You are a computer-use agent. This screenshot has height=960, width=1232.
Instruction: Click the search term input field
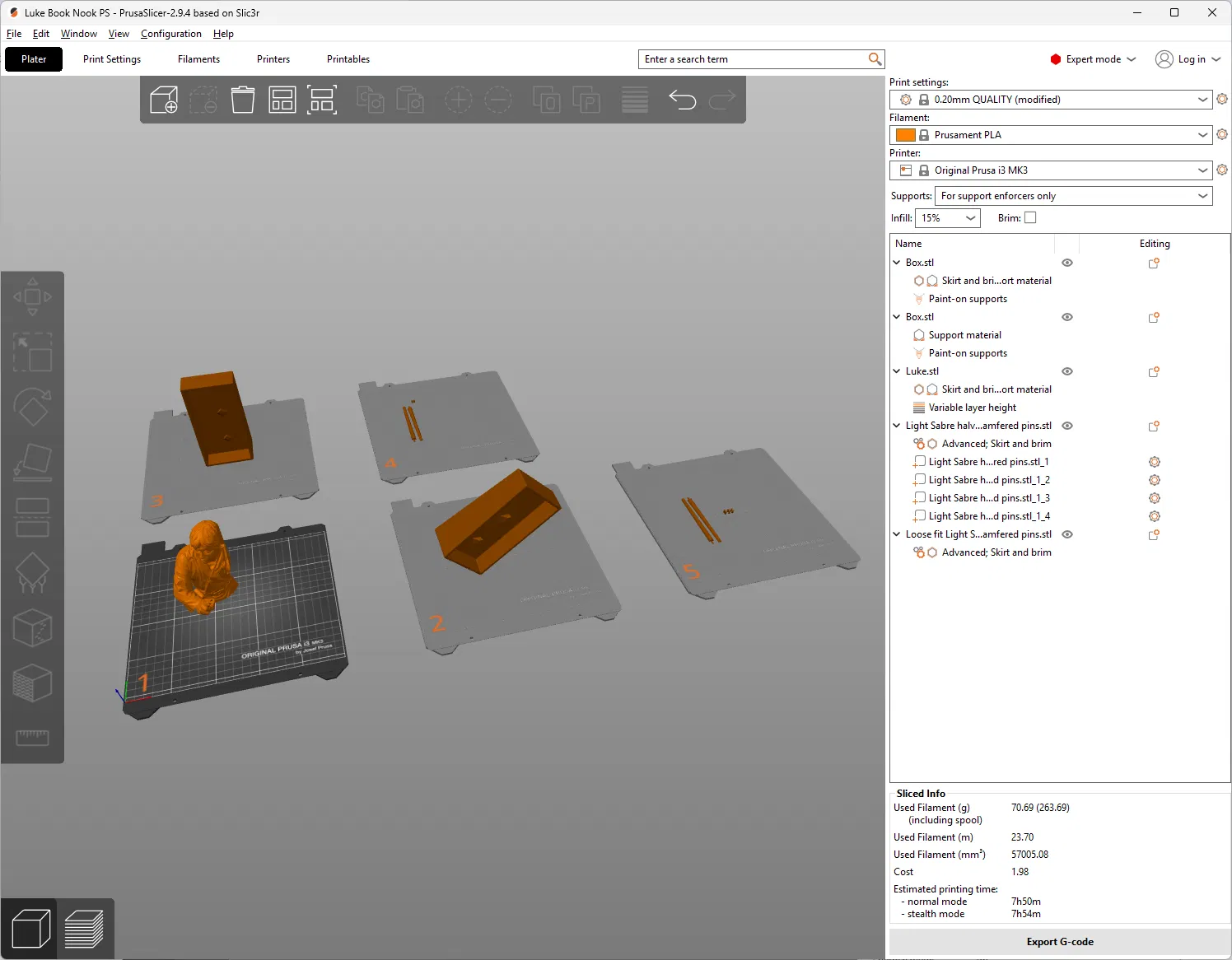pos(754,59)
